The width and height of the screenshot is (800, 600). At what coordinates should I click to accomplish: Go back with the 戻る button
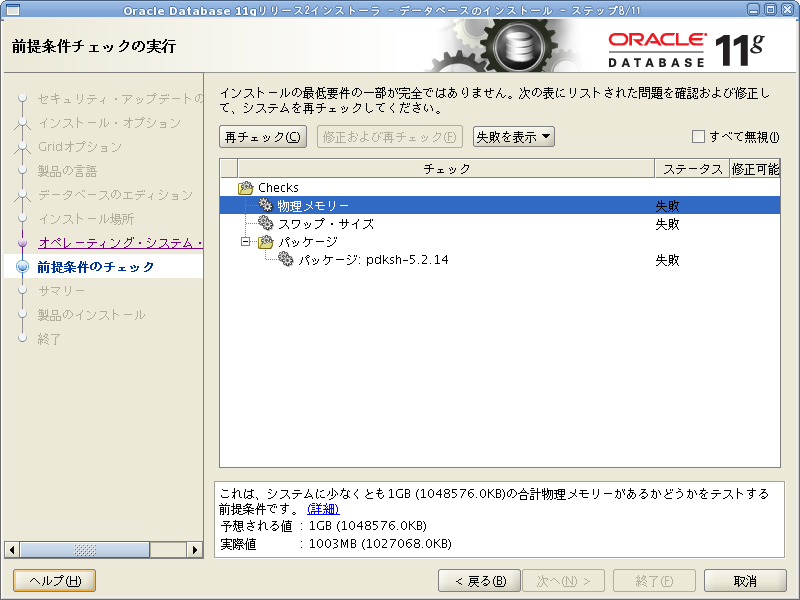pyautogui.click(x=479, y=581)
